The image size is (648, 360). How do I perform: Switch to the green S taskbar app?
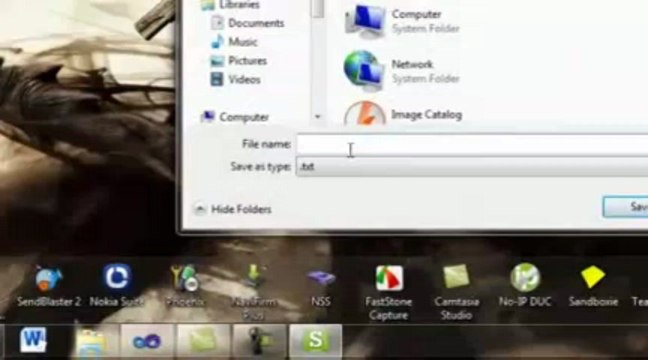click(x=316, y=341)
